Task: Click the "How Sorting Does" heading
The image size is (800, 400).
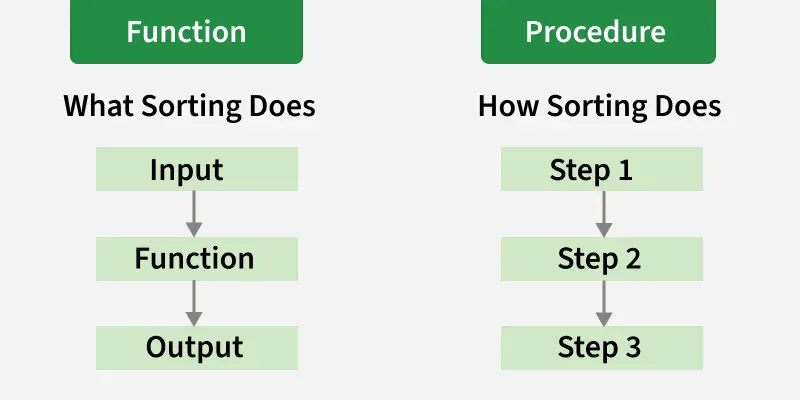Action: coord(600,106)
